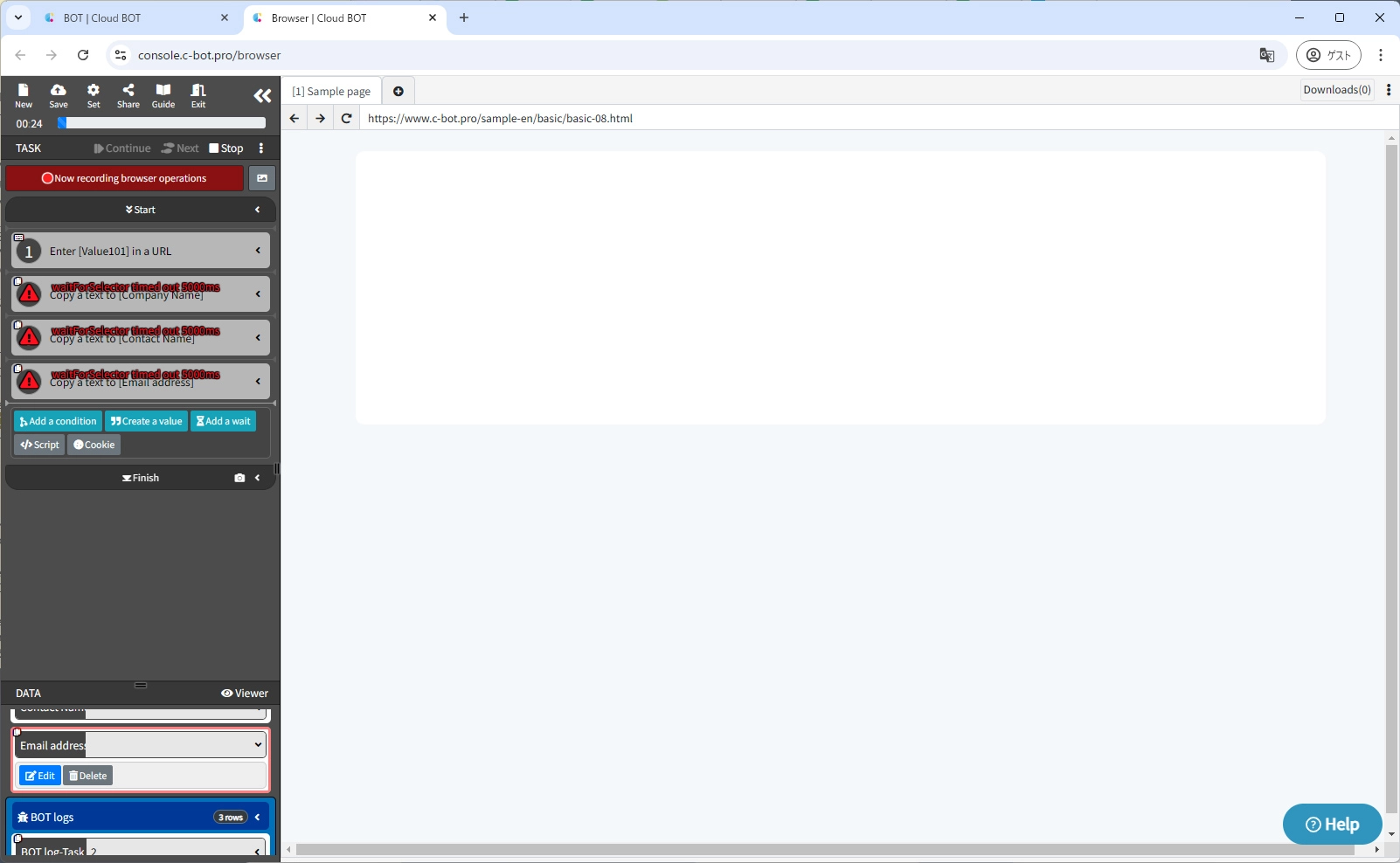Toggle the checkbox on Contact Name step
The width and height of the screenshot is (1400, 863).
point(18,325)
